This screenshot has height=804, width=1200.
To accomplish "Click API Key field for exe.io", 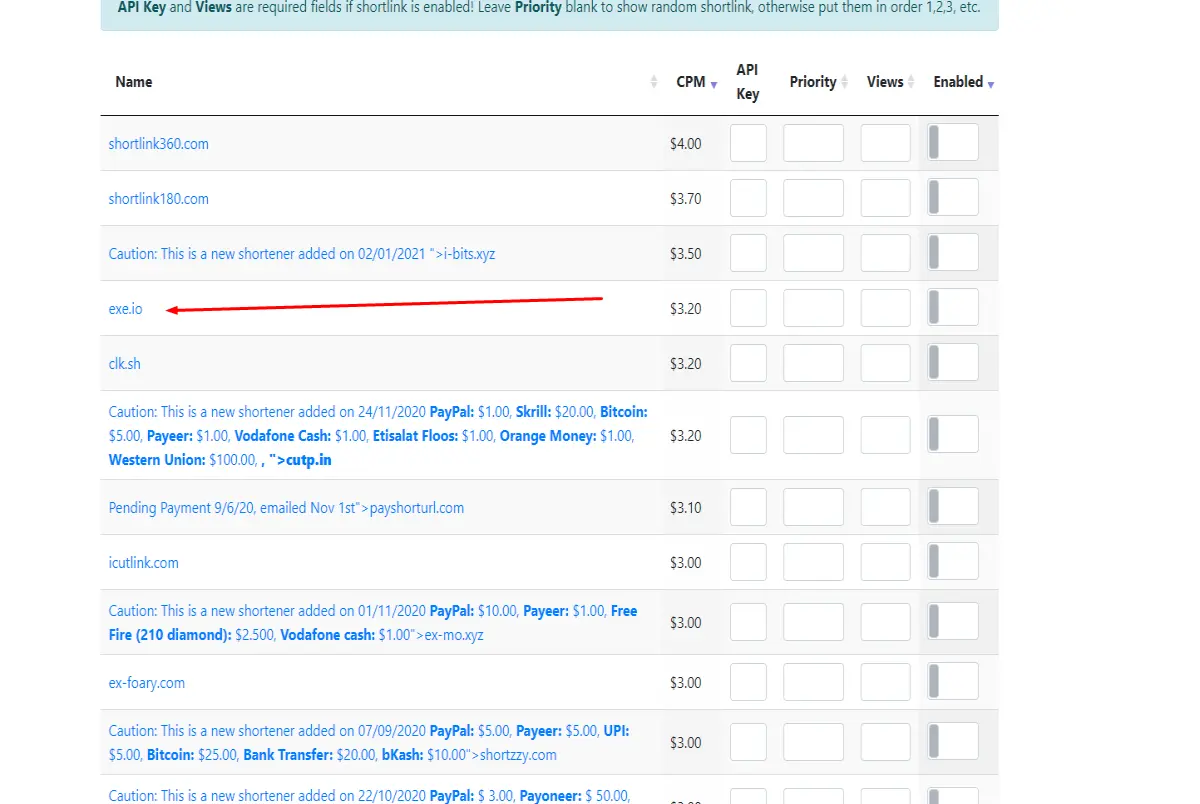I will pos(748,308).
